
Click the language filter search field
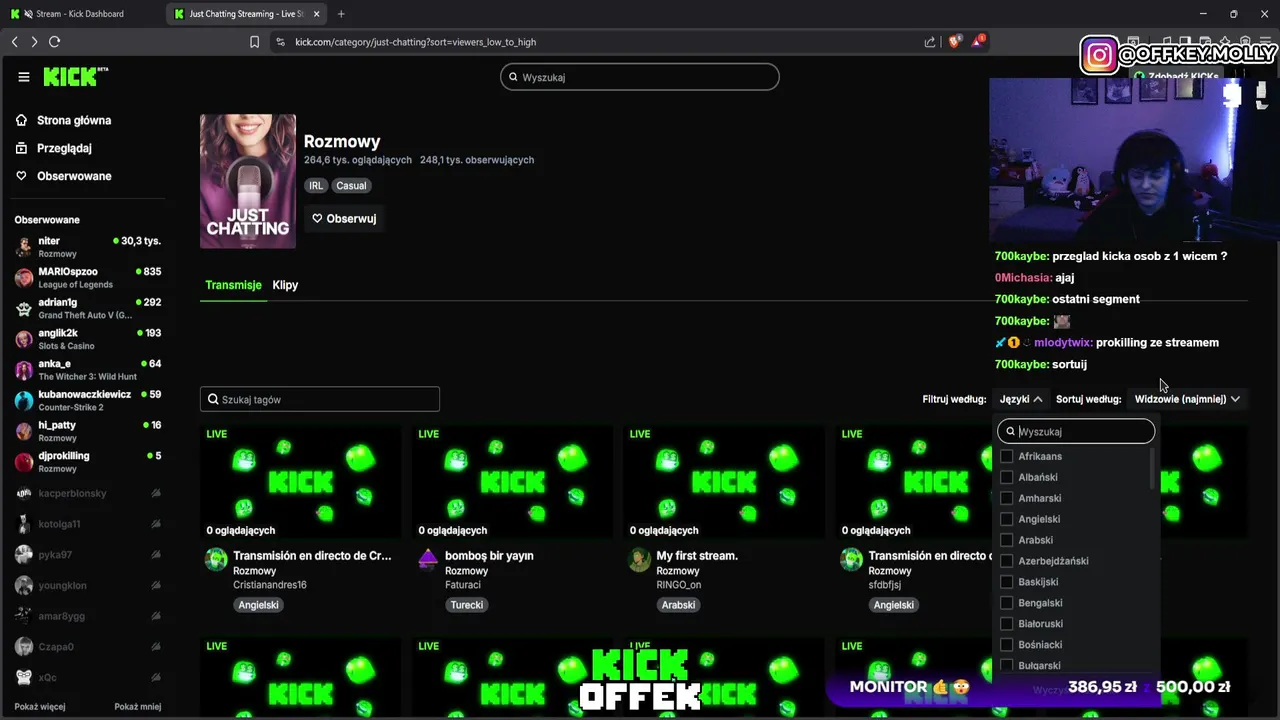click(x=1076, y=431)
